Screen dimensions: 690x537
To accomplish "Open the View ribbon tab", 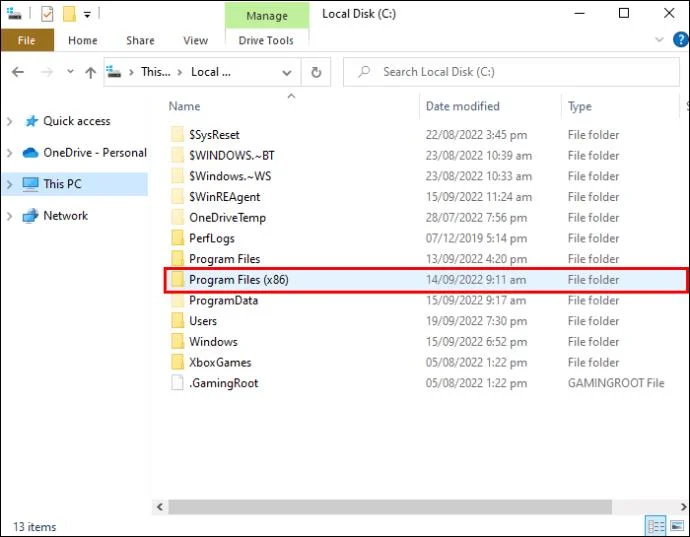I will point(195,40).
